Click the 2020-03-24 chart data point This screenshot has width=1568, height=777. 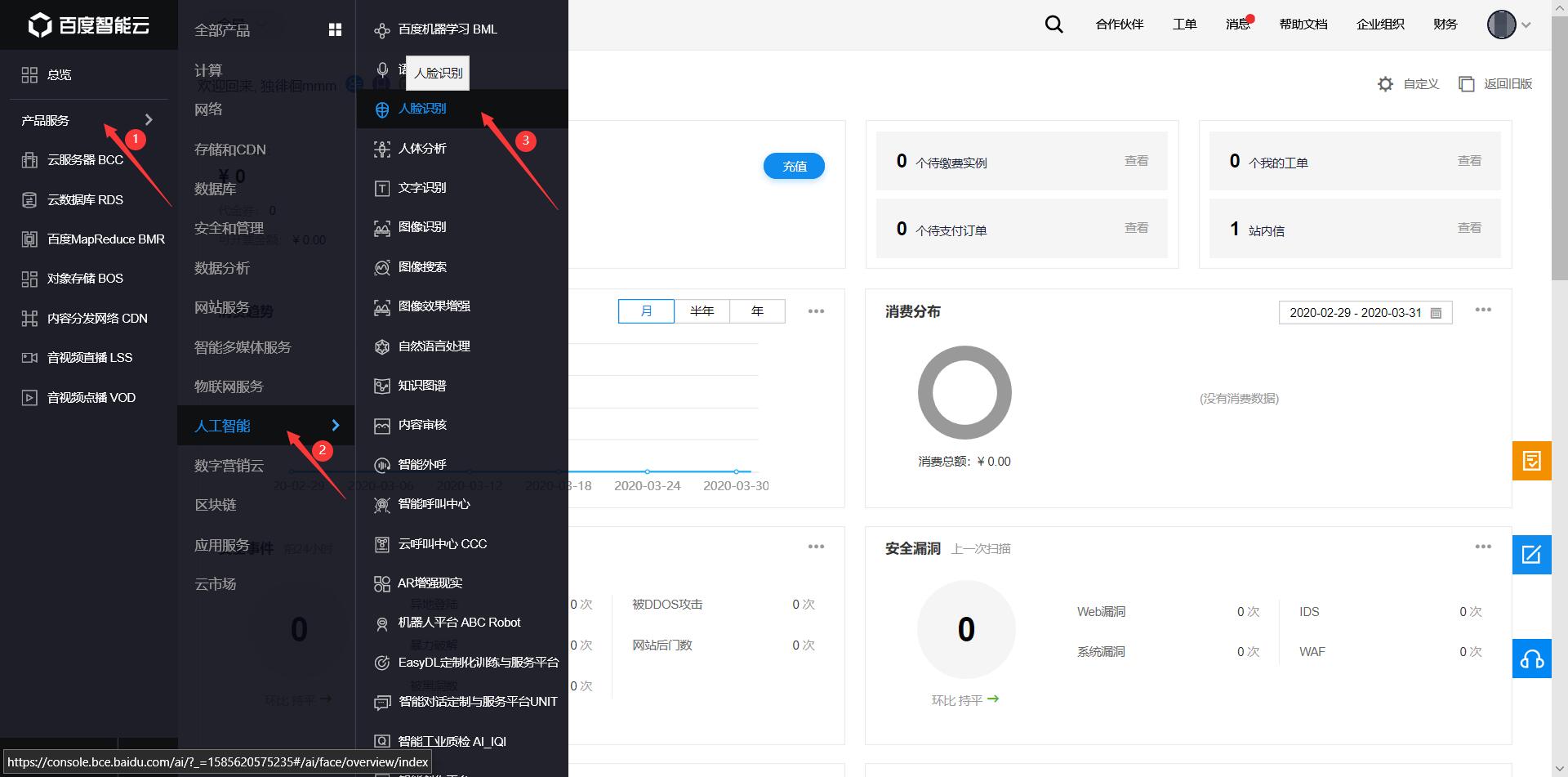coord(647,471)
